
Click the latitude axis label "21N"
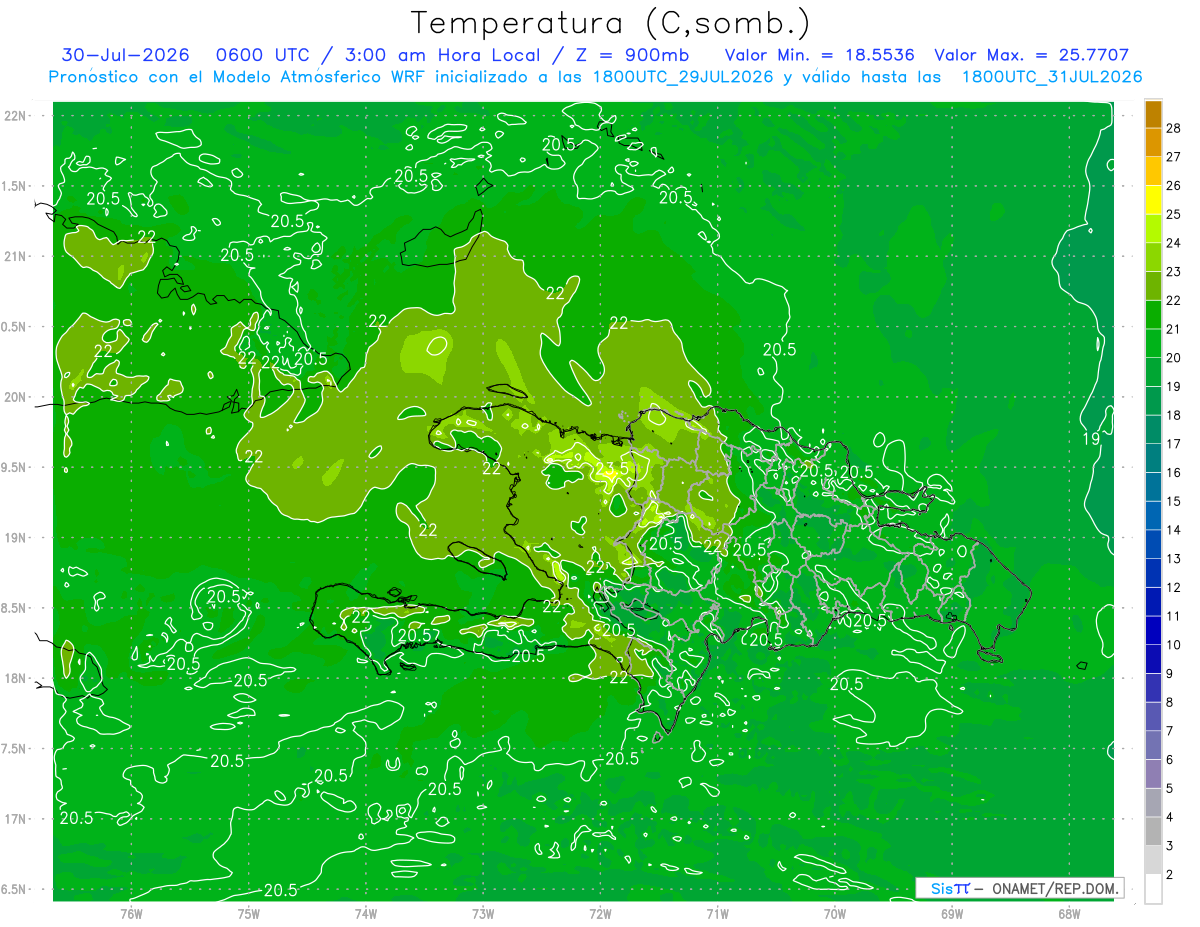(15, 256)
